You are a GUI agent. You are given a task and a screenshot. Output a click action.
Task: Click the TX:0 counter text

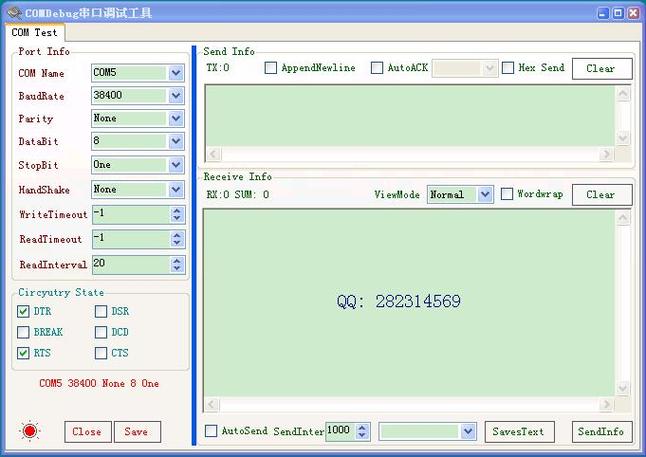point(218,68)
